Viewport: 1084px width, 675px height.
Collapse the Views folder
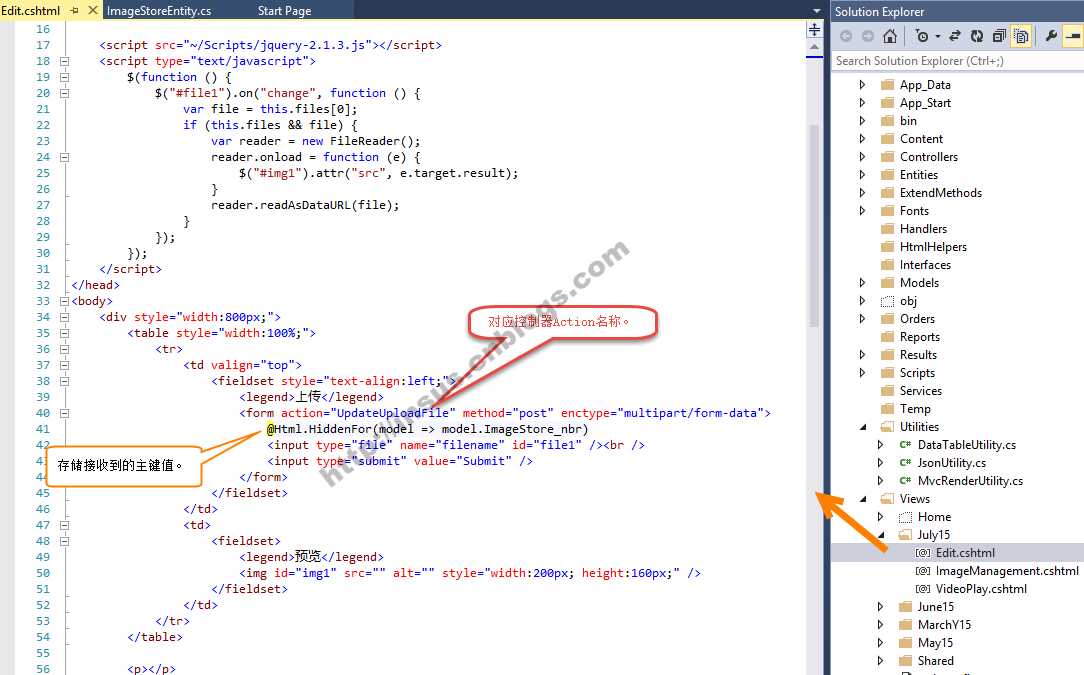tap(863, 499)
